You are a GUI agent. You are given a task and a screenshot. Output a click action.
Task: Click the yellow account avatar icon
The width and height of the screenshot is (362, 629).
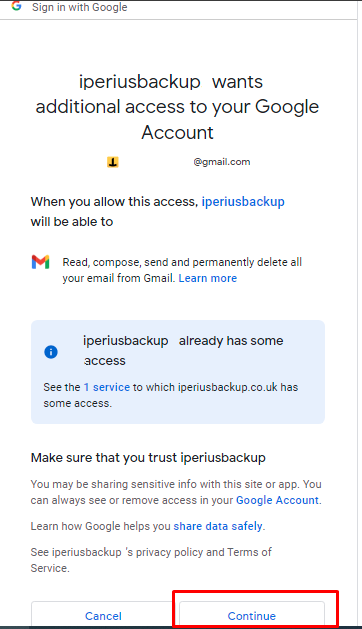[113, 162]
